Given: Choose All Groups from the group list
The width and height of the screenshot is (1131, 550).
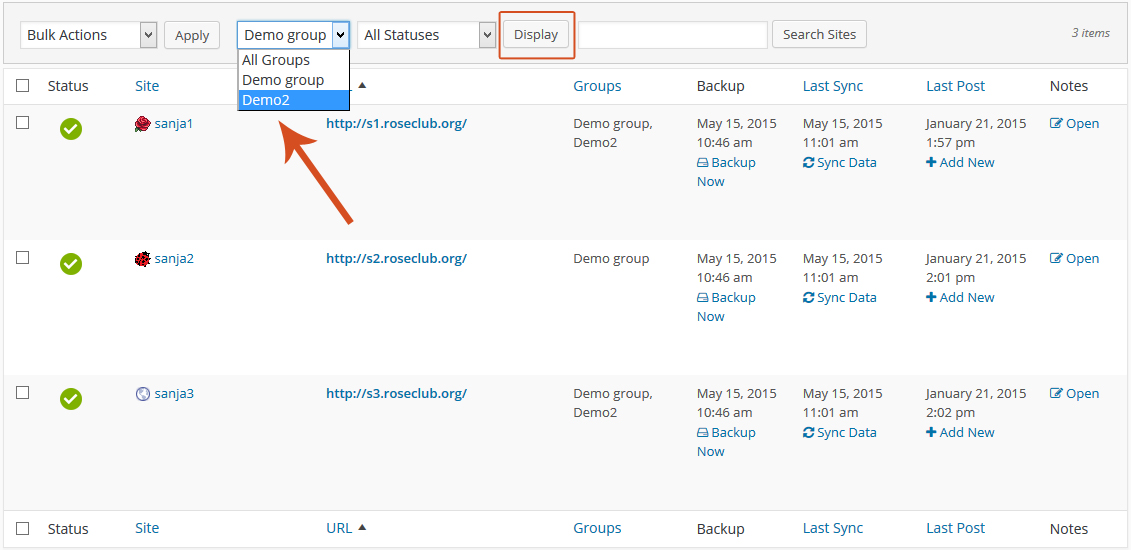Looking at the screenshot, I should click(x=294, y=60).
